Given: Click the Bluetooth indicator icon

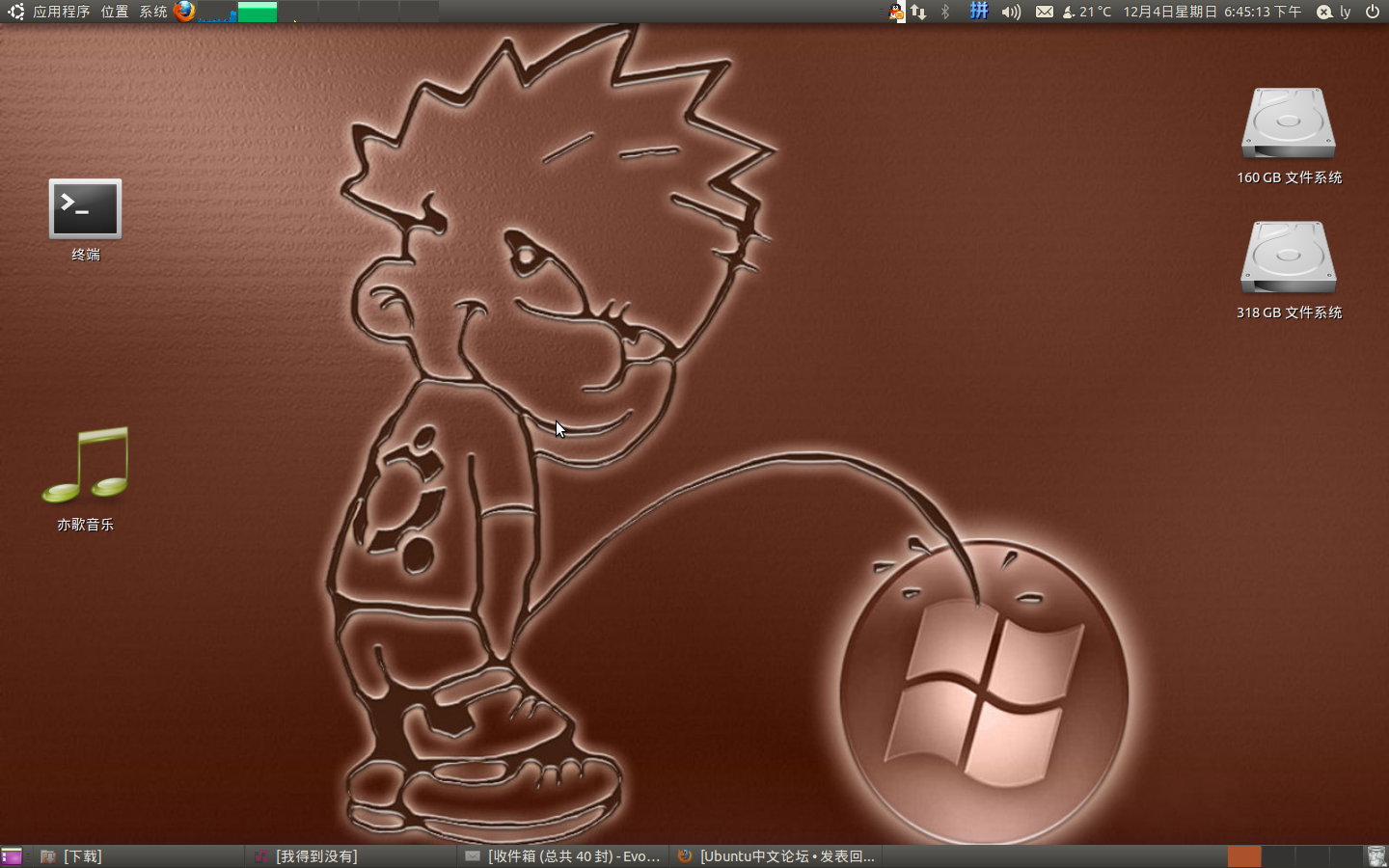Looking at the screenshot, I should pos(945,12).
